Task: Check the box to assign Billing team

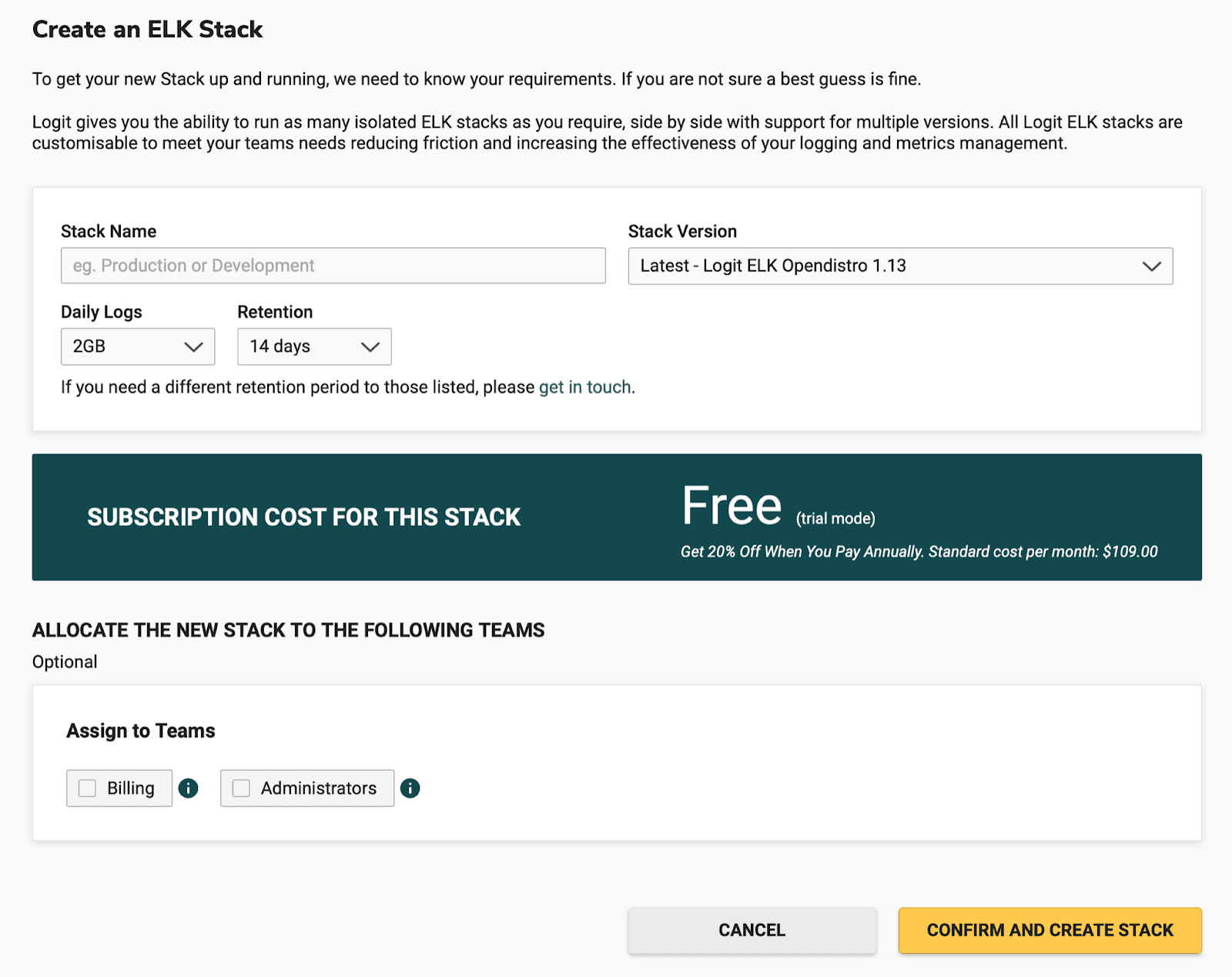Action: (x=87, y=788)
